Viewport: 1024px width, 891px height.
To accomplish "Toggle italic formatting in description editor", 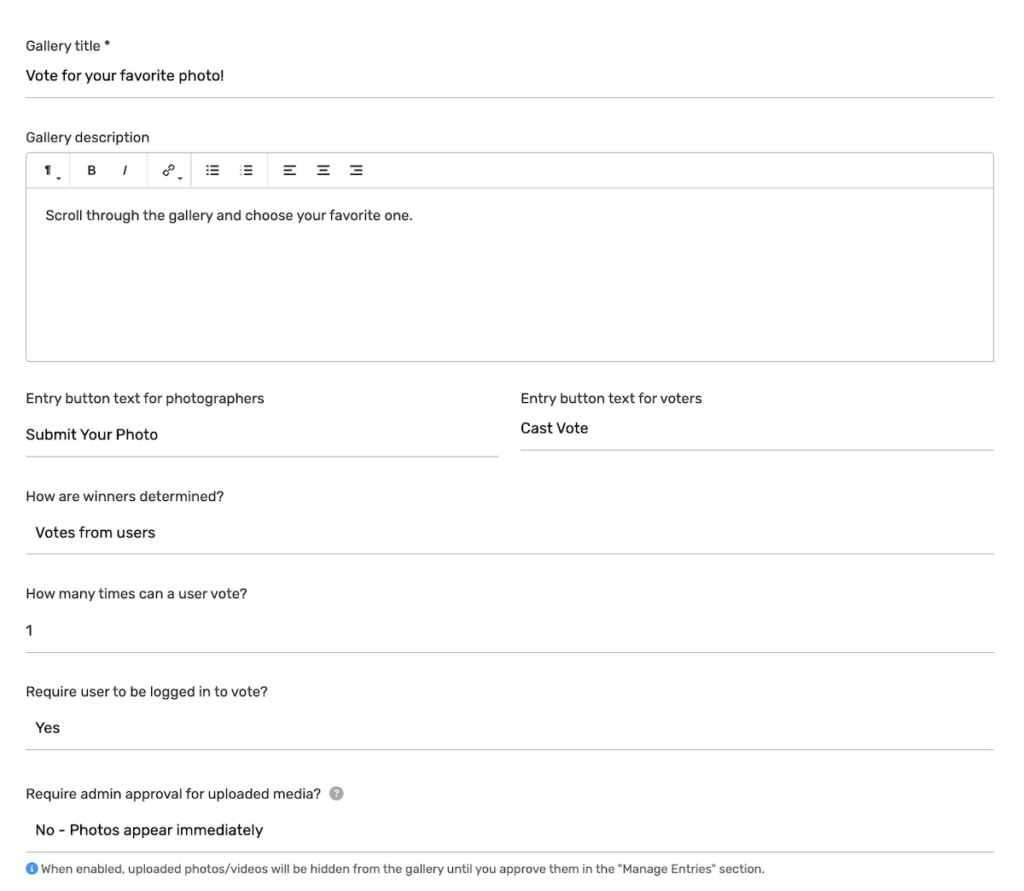I will (x=125, y=171).
